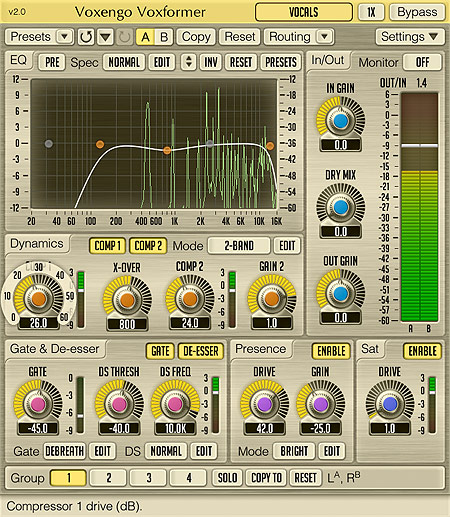The height and width of the screenshot is (517, 450).
Task: Select the A state
Action: [145, 37]
